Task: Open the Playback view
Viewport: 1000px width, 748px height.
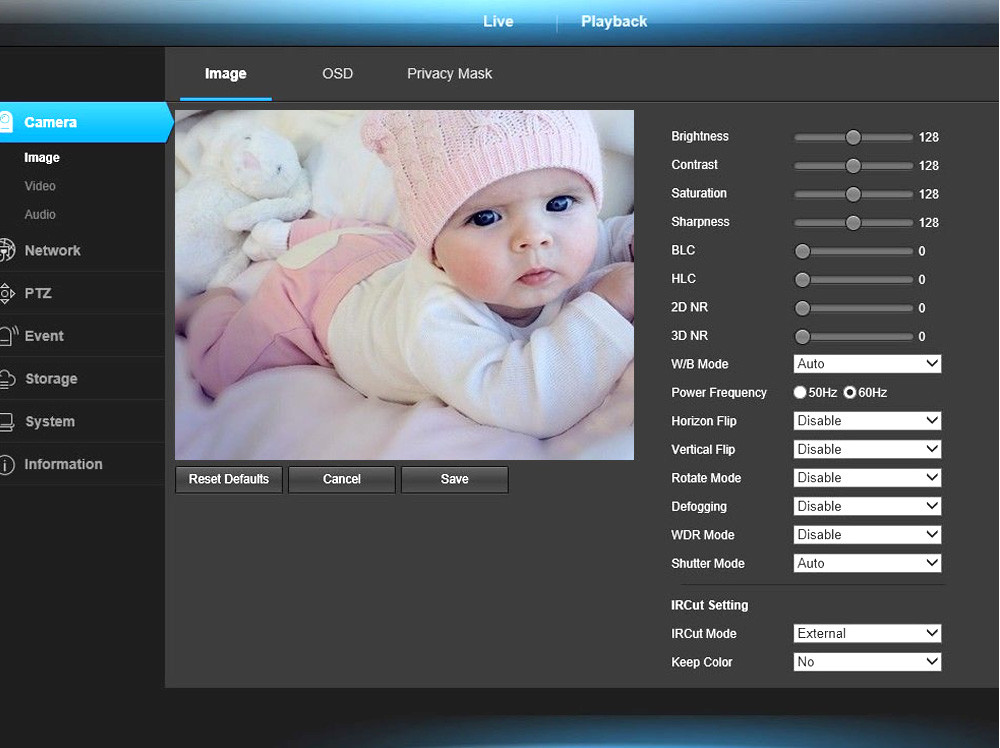Action: tap(614, 21)
